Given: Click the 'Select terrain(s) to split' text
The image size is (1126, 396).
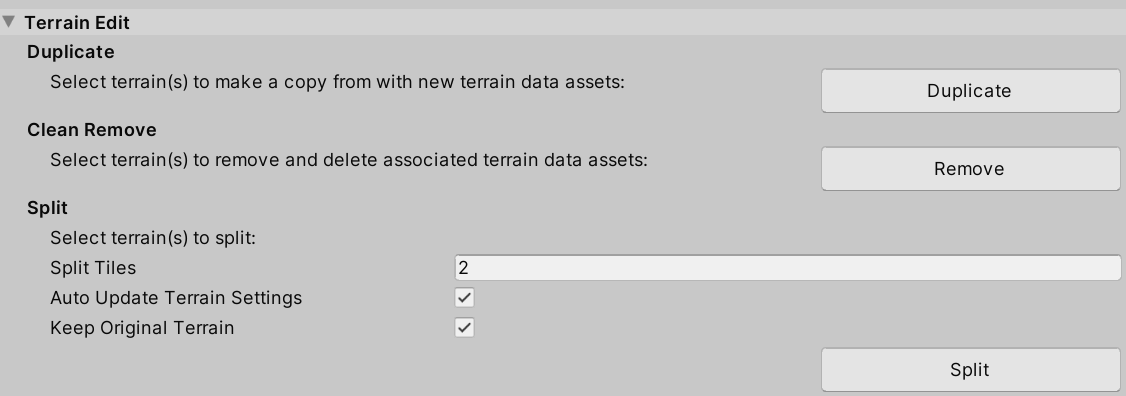Looking at the screenshot, I should click(x=153, y=238).
